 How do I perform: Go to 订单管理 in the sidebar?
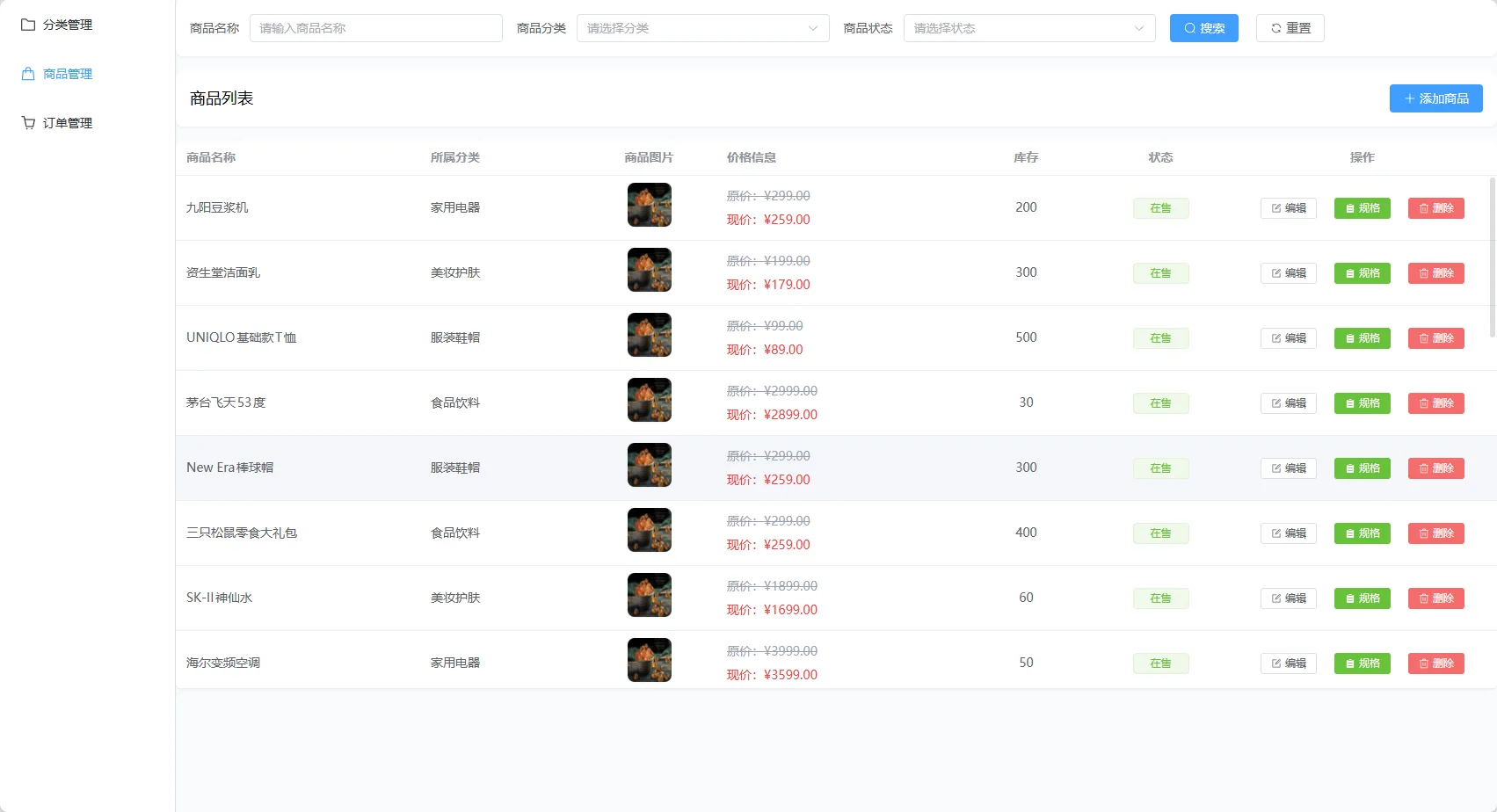(67, 123)
